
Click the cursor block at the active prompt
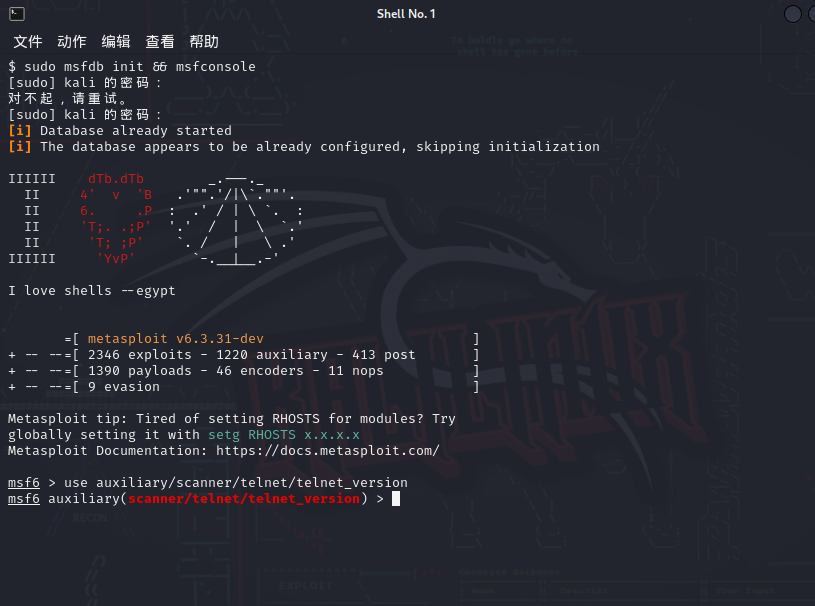(396, 499)
